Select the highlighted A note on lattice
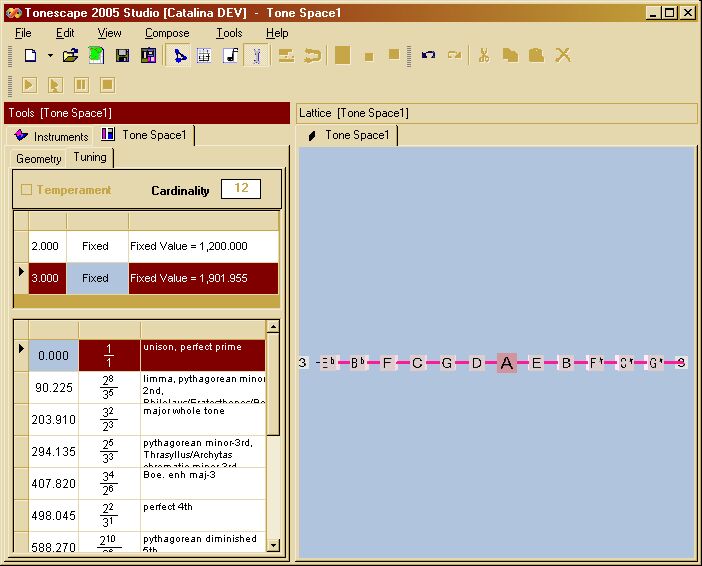 point(506,363)
